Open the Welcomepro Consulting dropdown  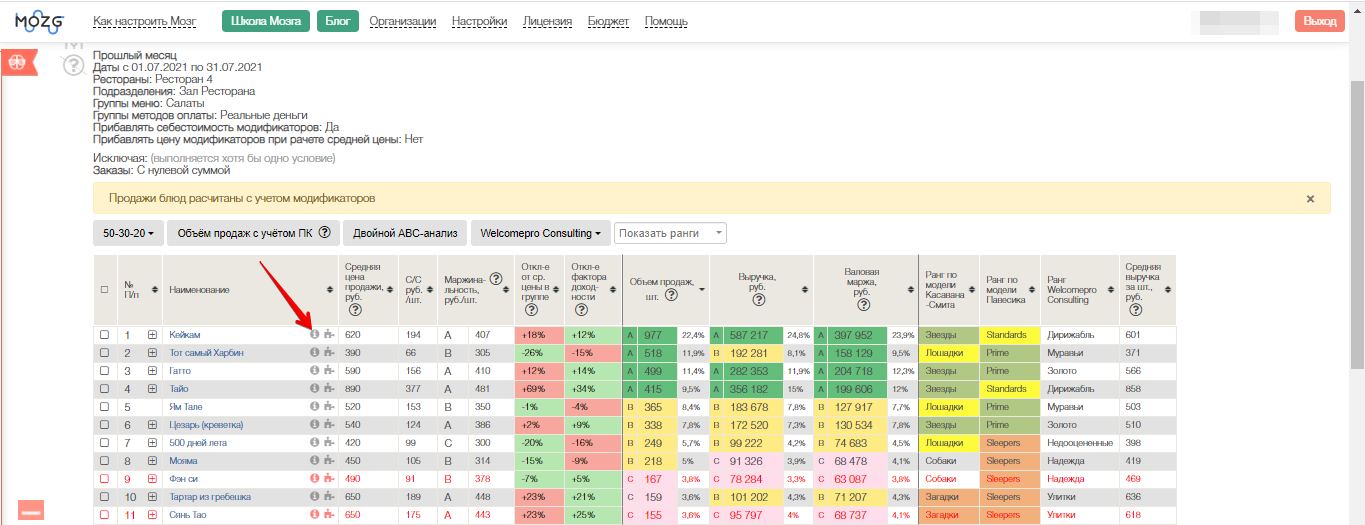tap(539, 233)
